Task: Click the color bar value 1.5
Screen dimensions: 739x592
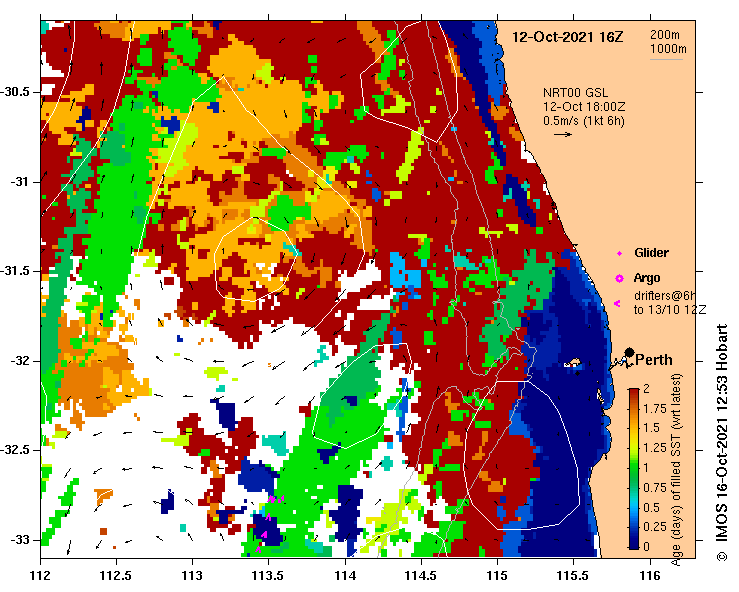Action: 651,428
